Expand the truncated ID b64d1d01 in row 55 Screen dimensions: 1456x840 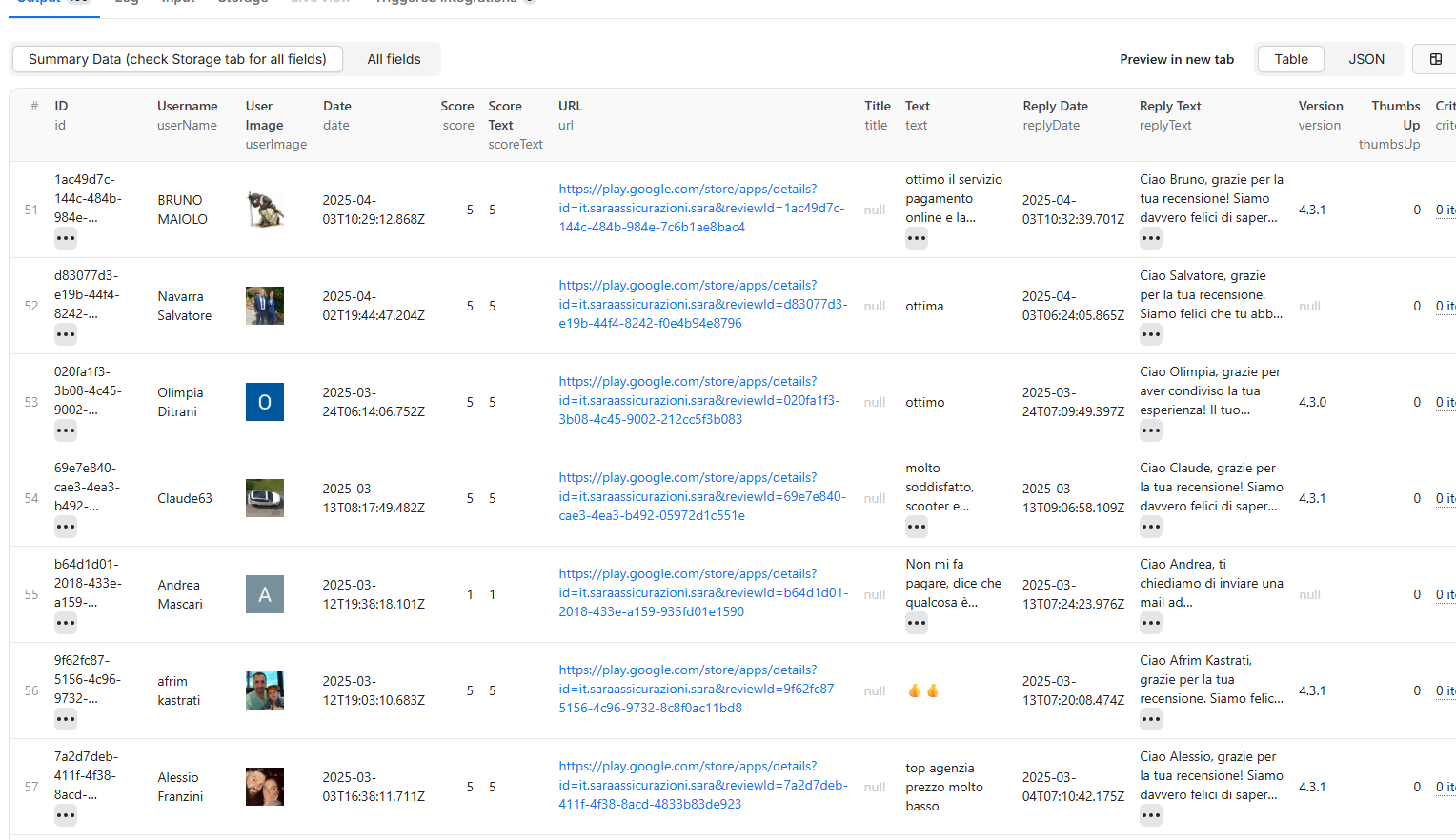click(x=66, y=623)
